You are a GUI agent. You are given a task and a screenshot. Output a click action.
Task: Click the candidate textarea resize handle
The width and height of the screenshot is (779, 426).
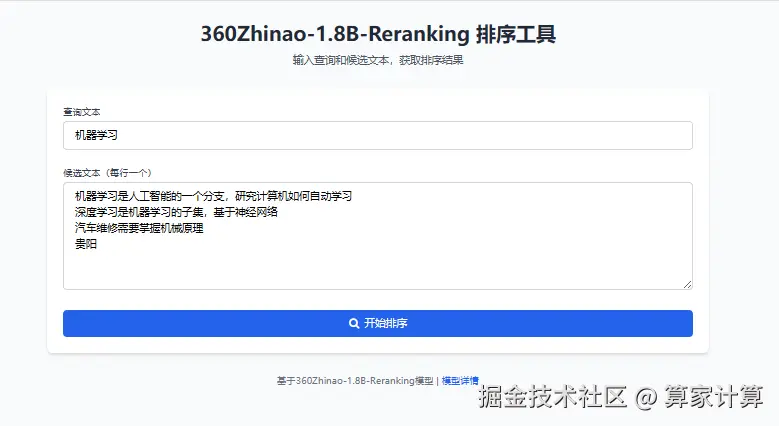click(687, 284)
